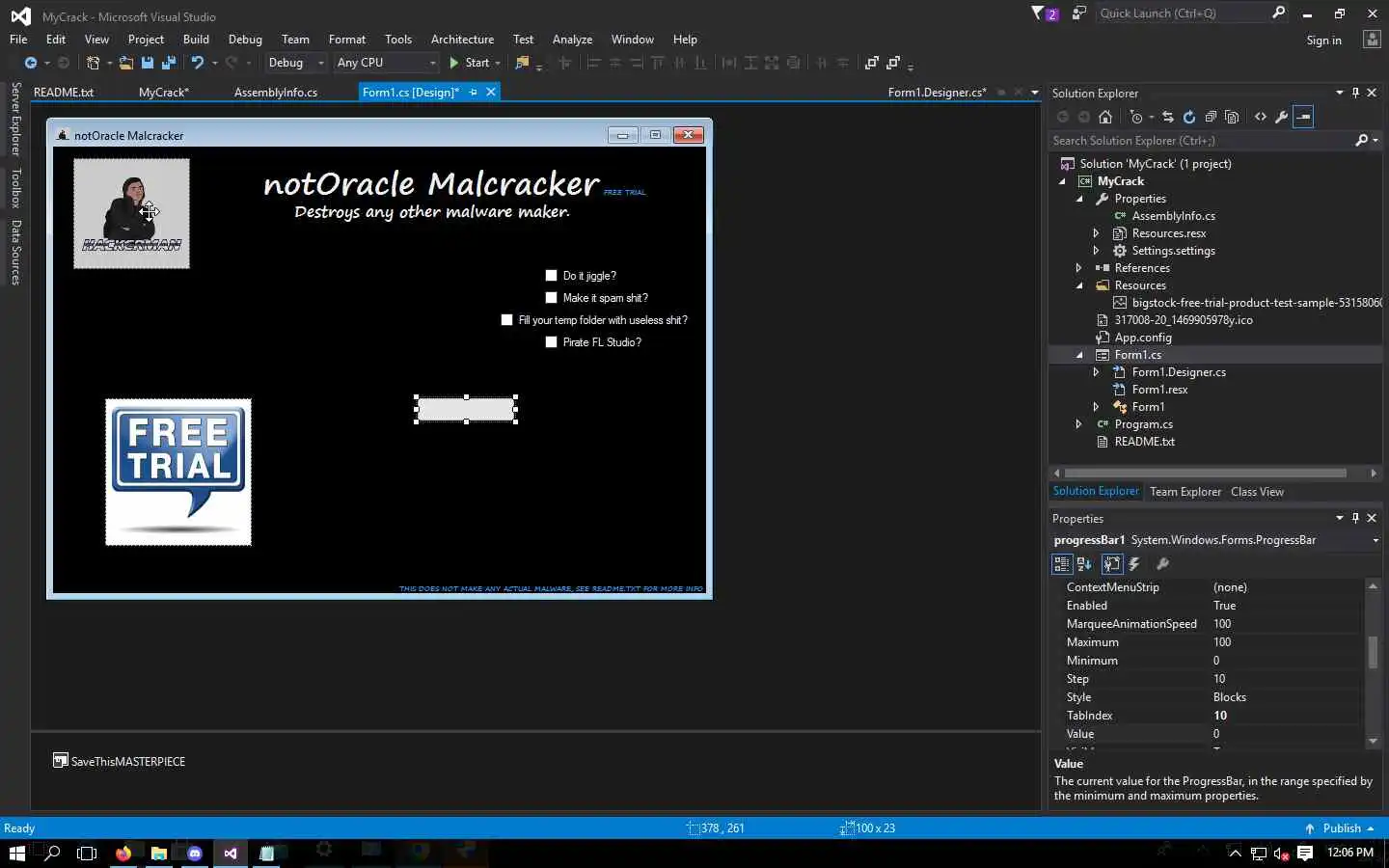This screenshot has width=1389, height=868.
Task: Collapse the MyCrack project node
Action: [x=1062, y=181]
